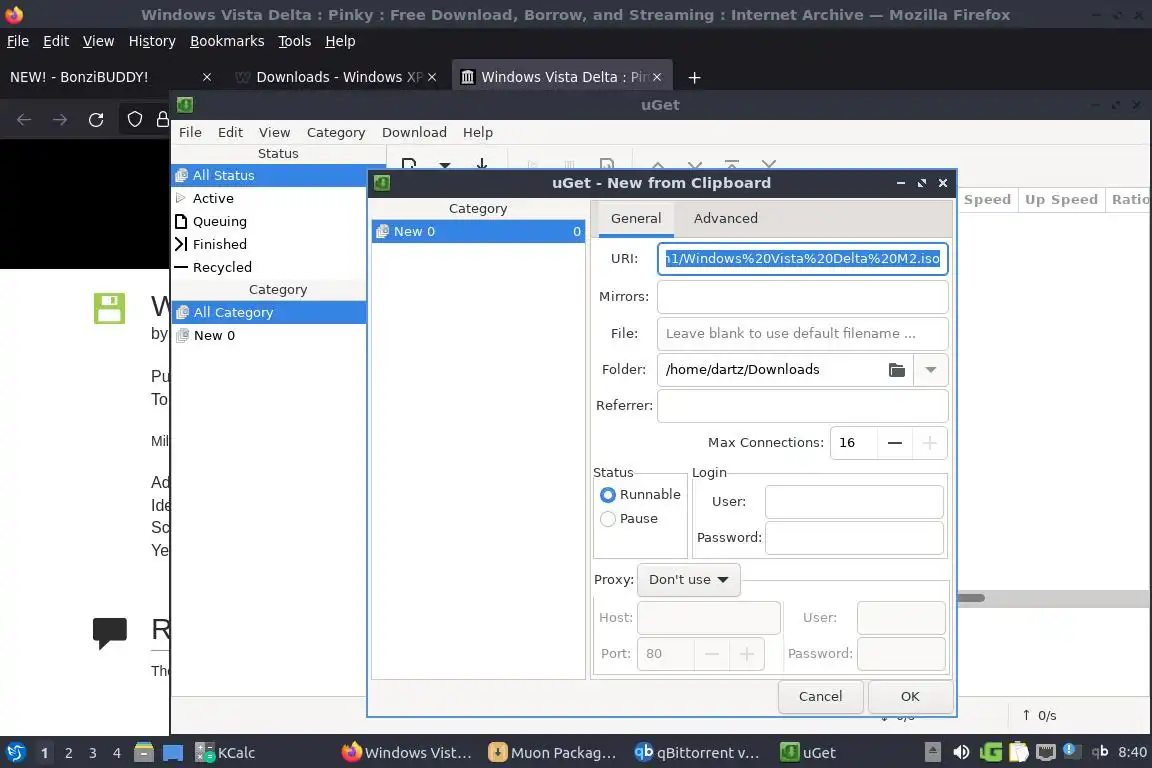The width and height of the screenshot is (1152, 768).
Task: Open volume control in system tray
Action: point(961,752)
